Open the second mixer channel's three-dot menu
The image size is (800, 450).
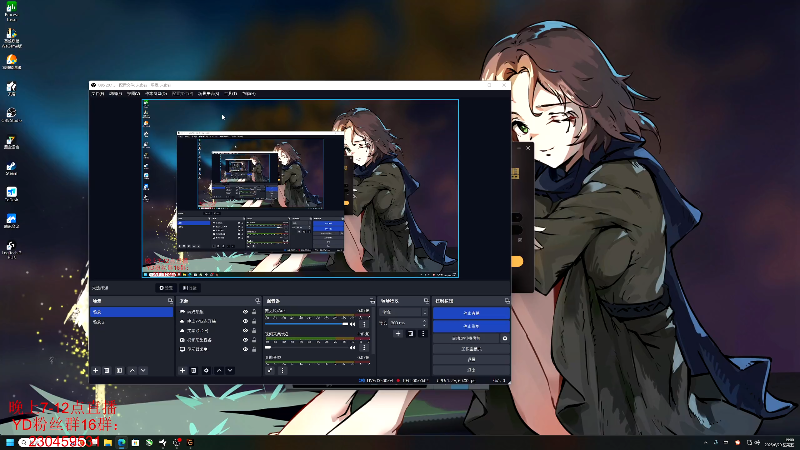pyautogui.click(x=364, y=347)
